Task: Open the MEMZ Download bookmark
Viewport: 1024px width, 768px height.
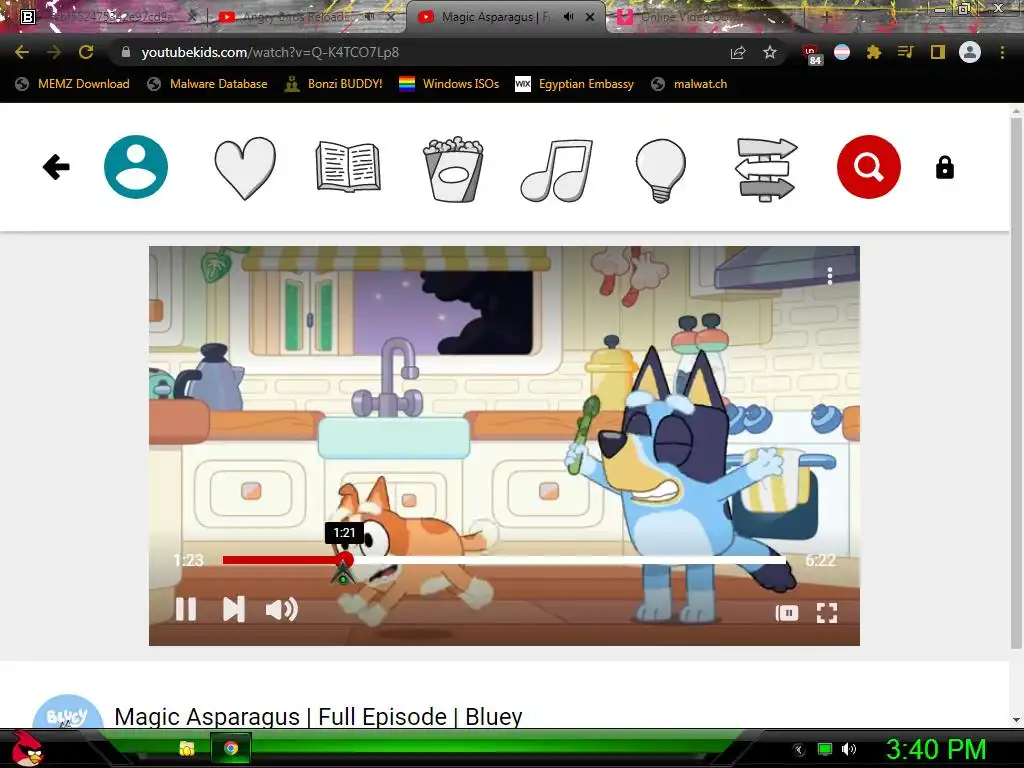Action: [x=72, y=84]
